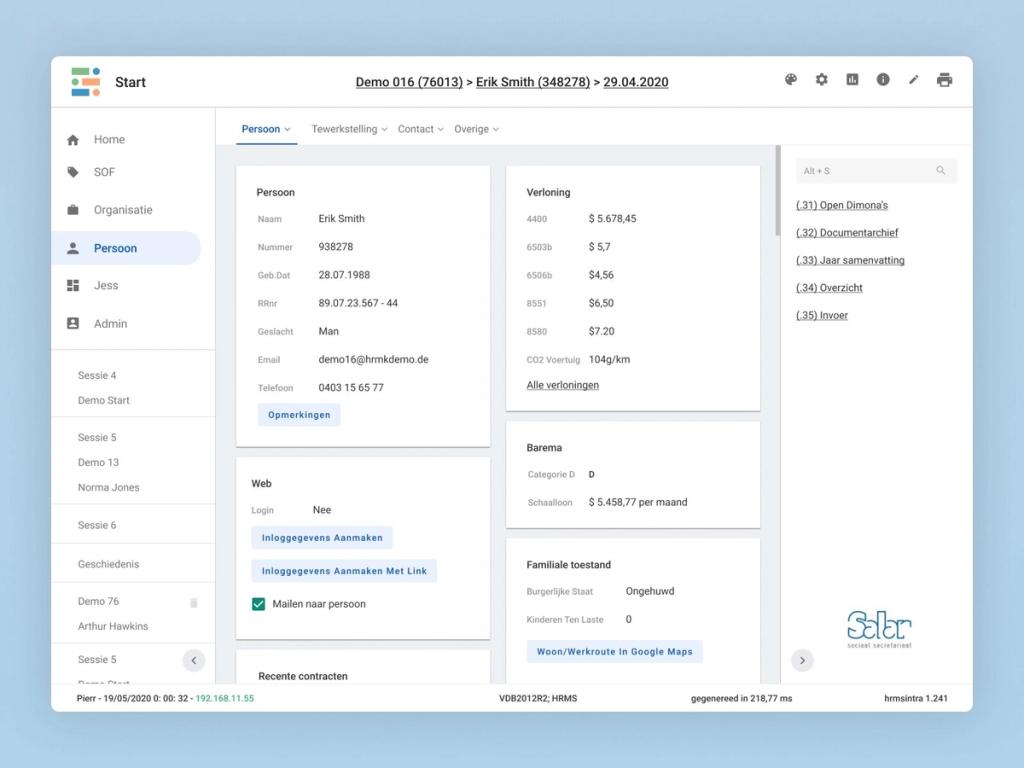
Task: Click the printer icon
Action: click(x=944, y=80)
